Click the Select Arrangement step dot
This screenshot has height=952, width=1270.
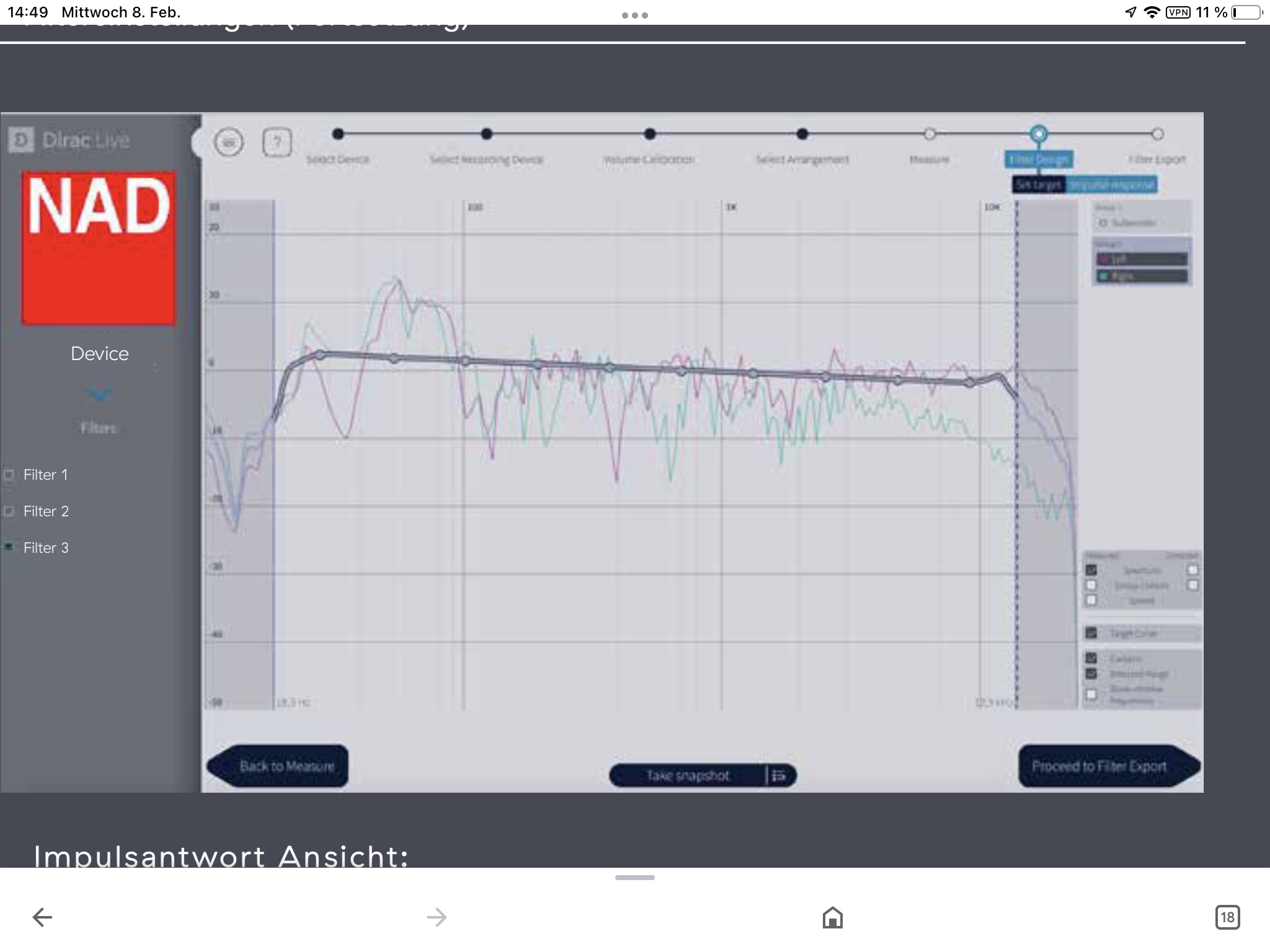(802, 133)
